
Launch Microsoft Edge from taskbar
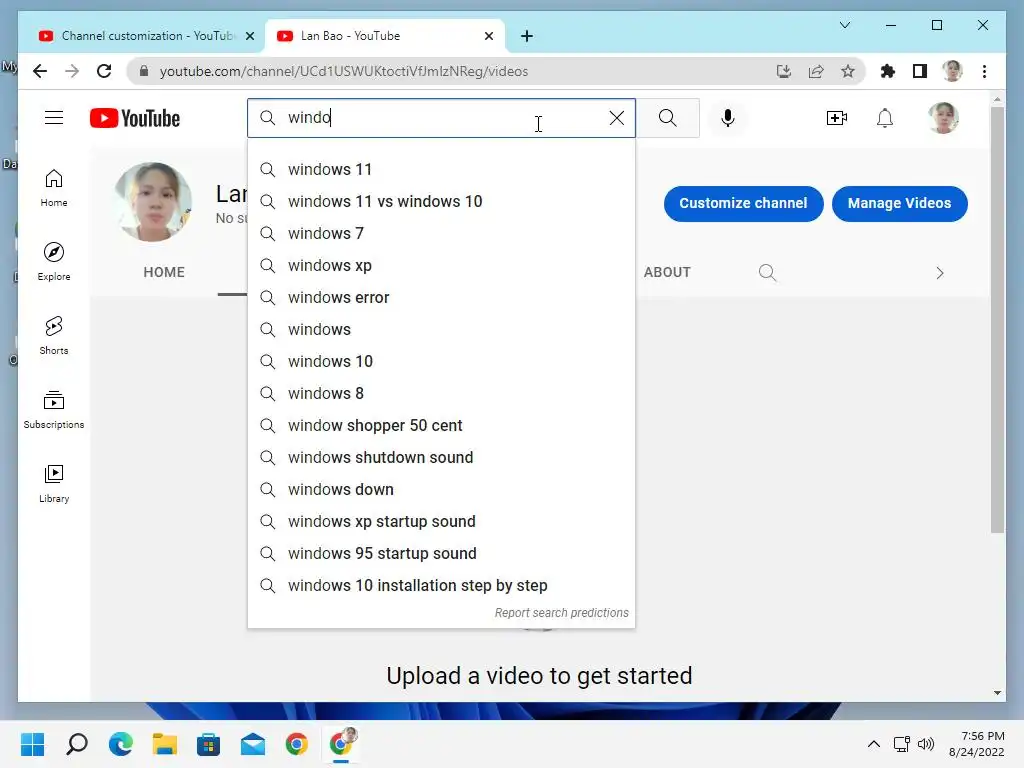[120, 744]
